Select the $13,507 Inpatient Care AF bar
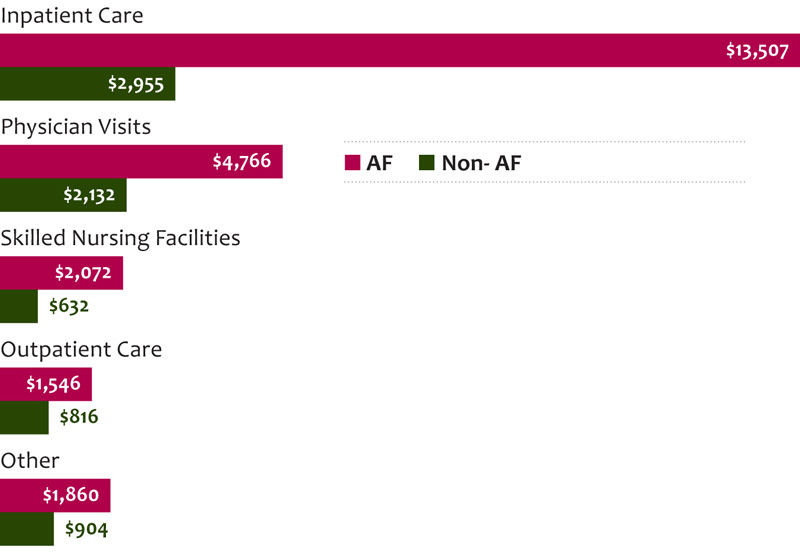 pos(400,51)
